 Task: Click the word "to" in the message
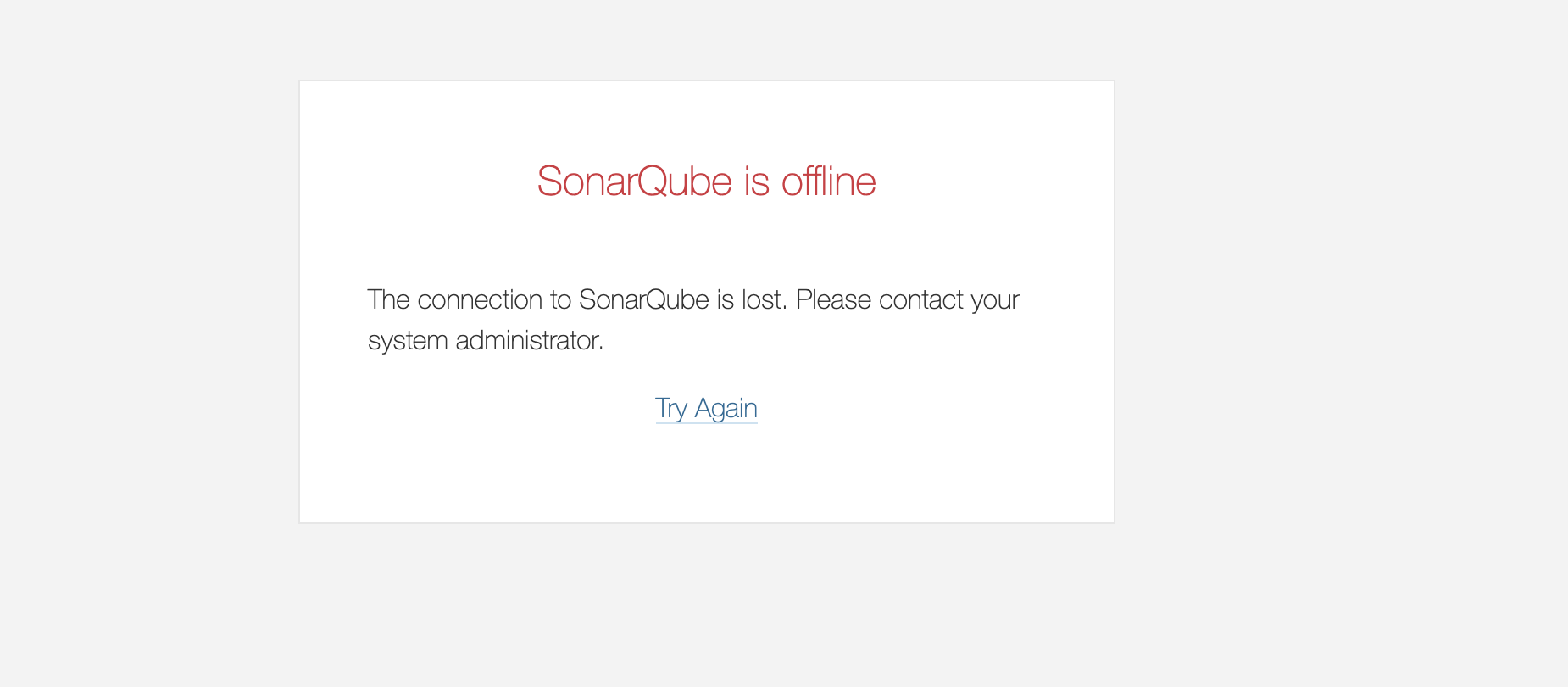pos(560,300)
